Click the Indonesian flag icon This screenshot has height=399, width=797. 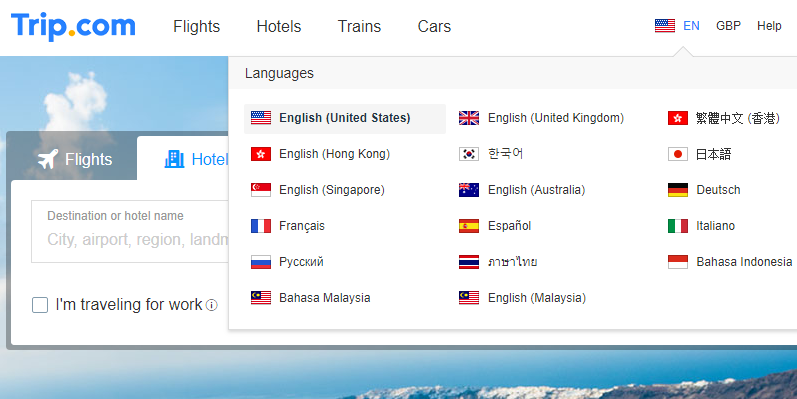[678, 262]
